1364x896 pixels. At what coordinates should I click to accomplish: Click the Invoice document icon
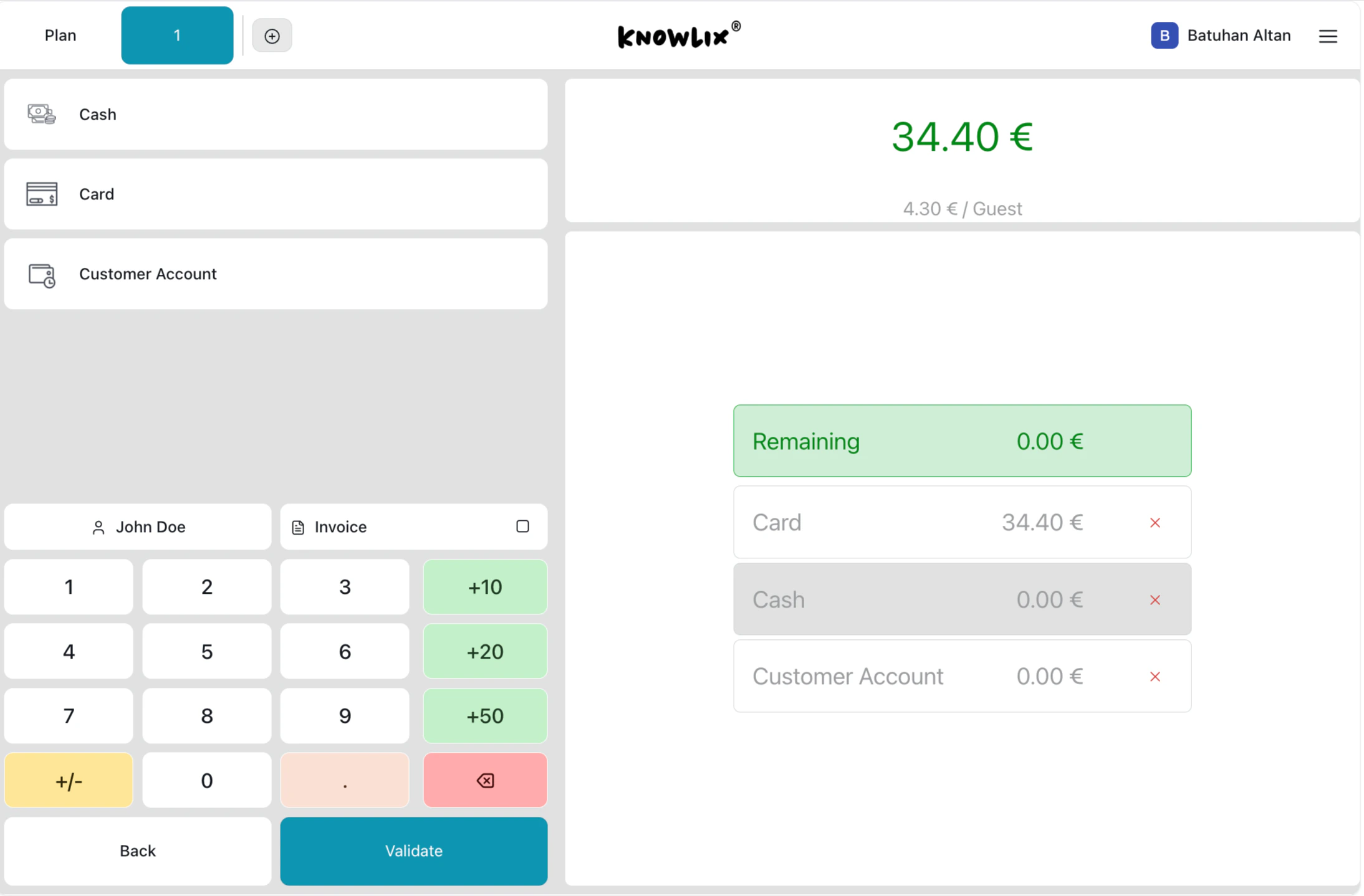tap(297, 527)
